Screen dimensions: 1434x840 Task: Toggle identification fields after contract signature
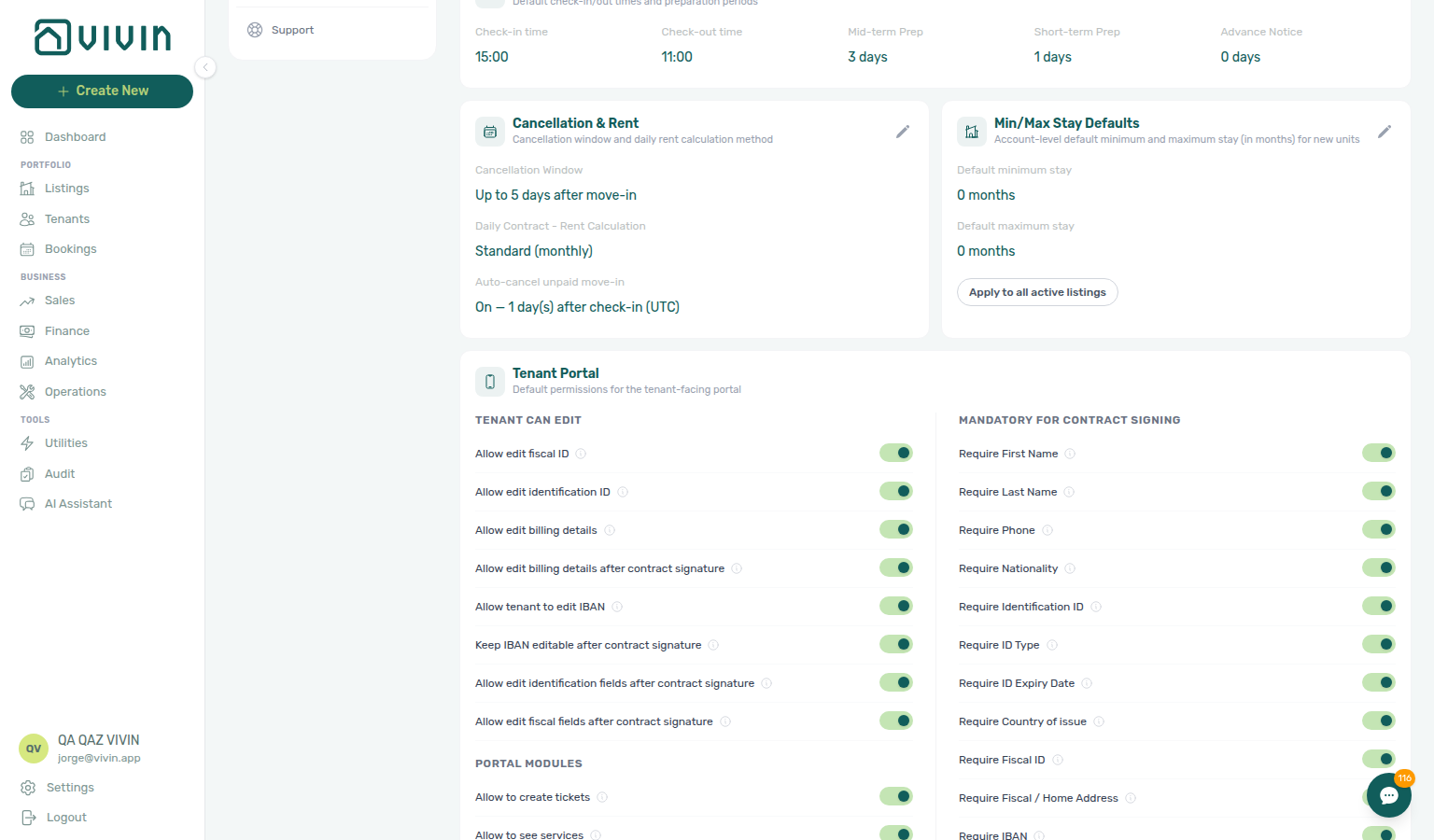[896, 683]
